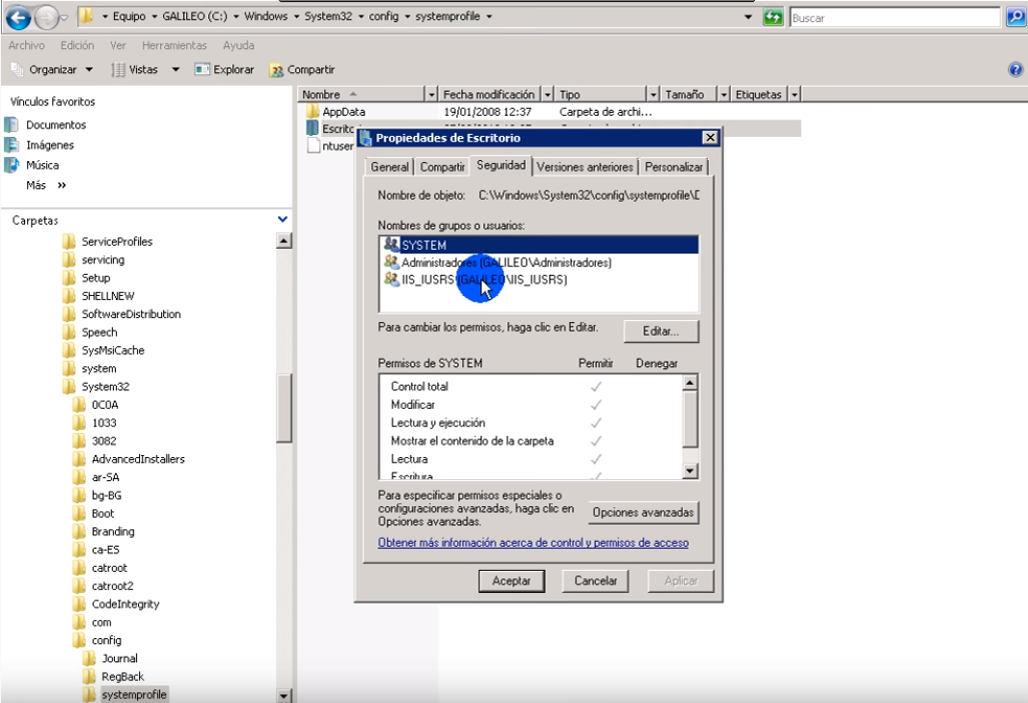Click the Back navigation arrow button
This screenshot has height=703, width=1028.
(x=18, y=18)
